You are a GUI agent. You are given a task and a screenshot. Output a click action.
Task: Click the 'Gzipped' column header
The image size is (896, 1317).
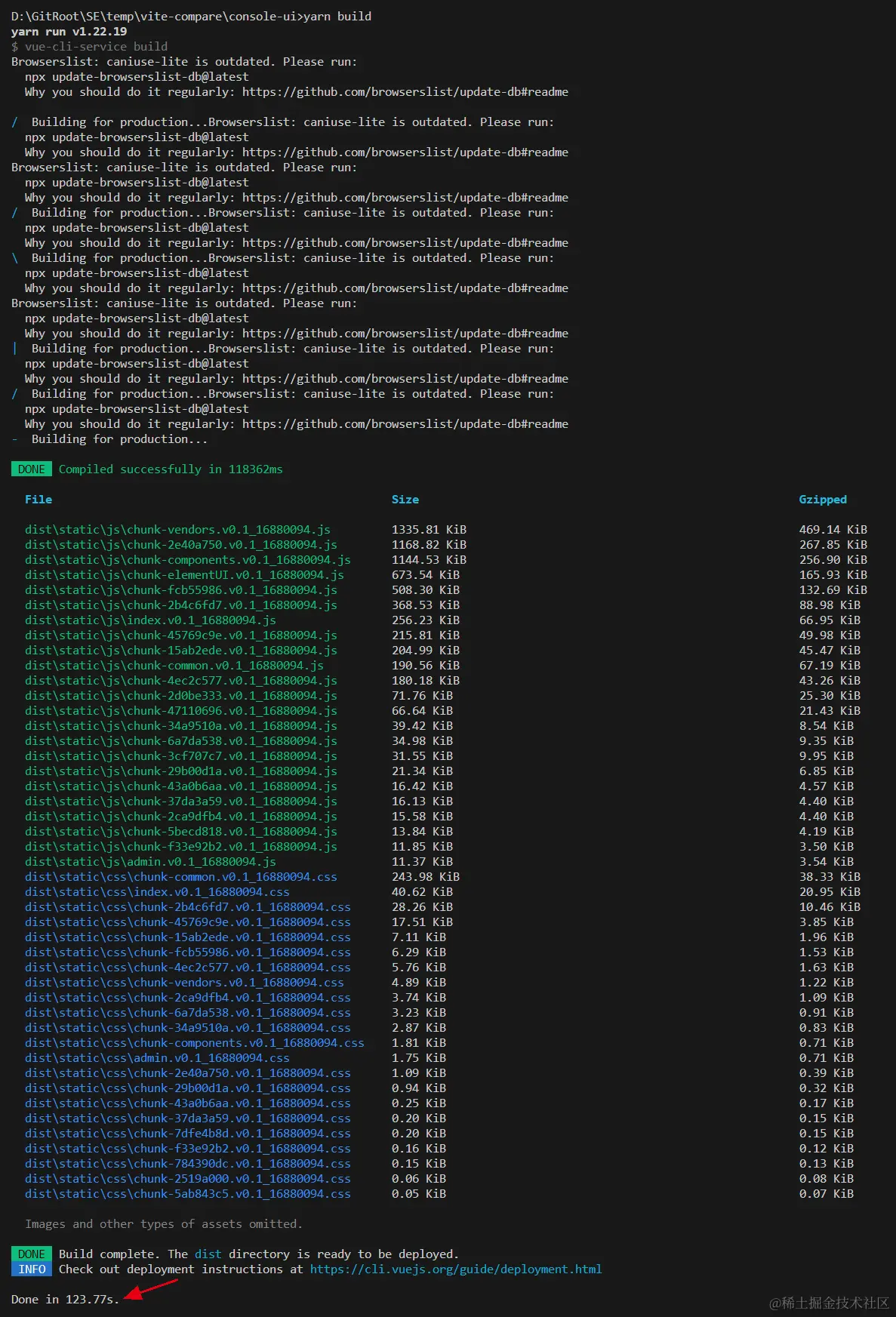tap(823, 500)
